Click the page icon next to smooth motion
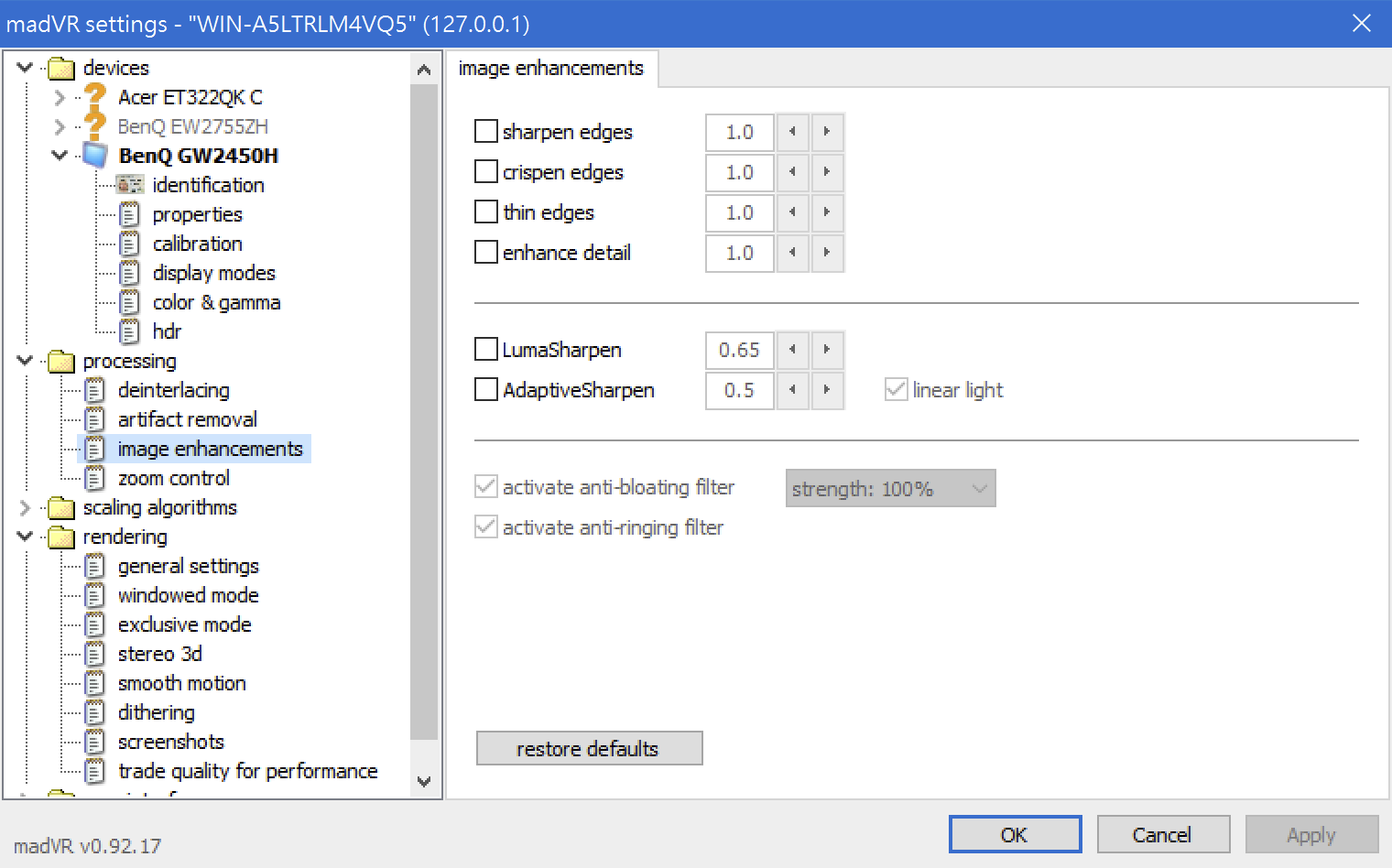Viewport: 1392px width, 868px height. click(95, 683)
